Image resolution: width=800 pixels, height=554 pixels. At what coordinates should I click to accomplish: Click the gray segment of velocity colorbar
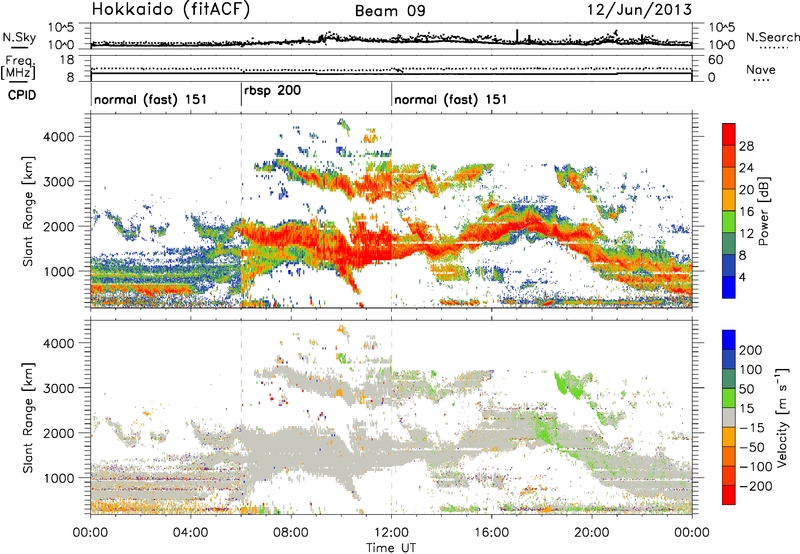[729, 418]
